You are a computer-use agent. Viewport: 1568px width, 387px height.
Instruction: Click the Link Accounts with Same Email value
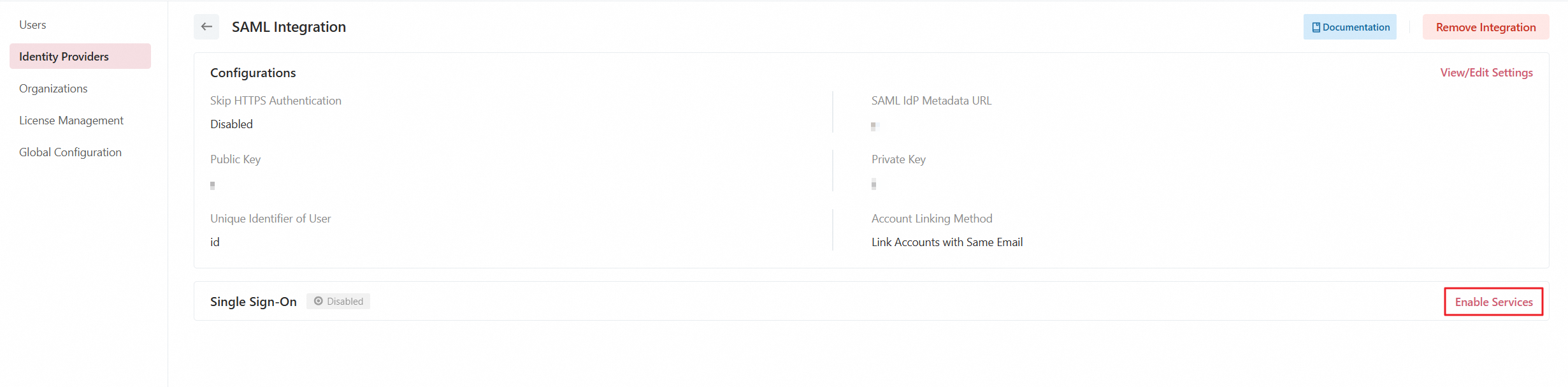(947, 242)
